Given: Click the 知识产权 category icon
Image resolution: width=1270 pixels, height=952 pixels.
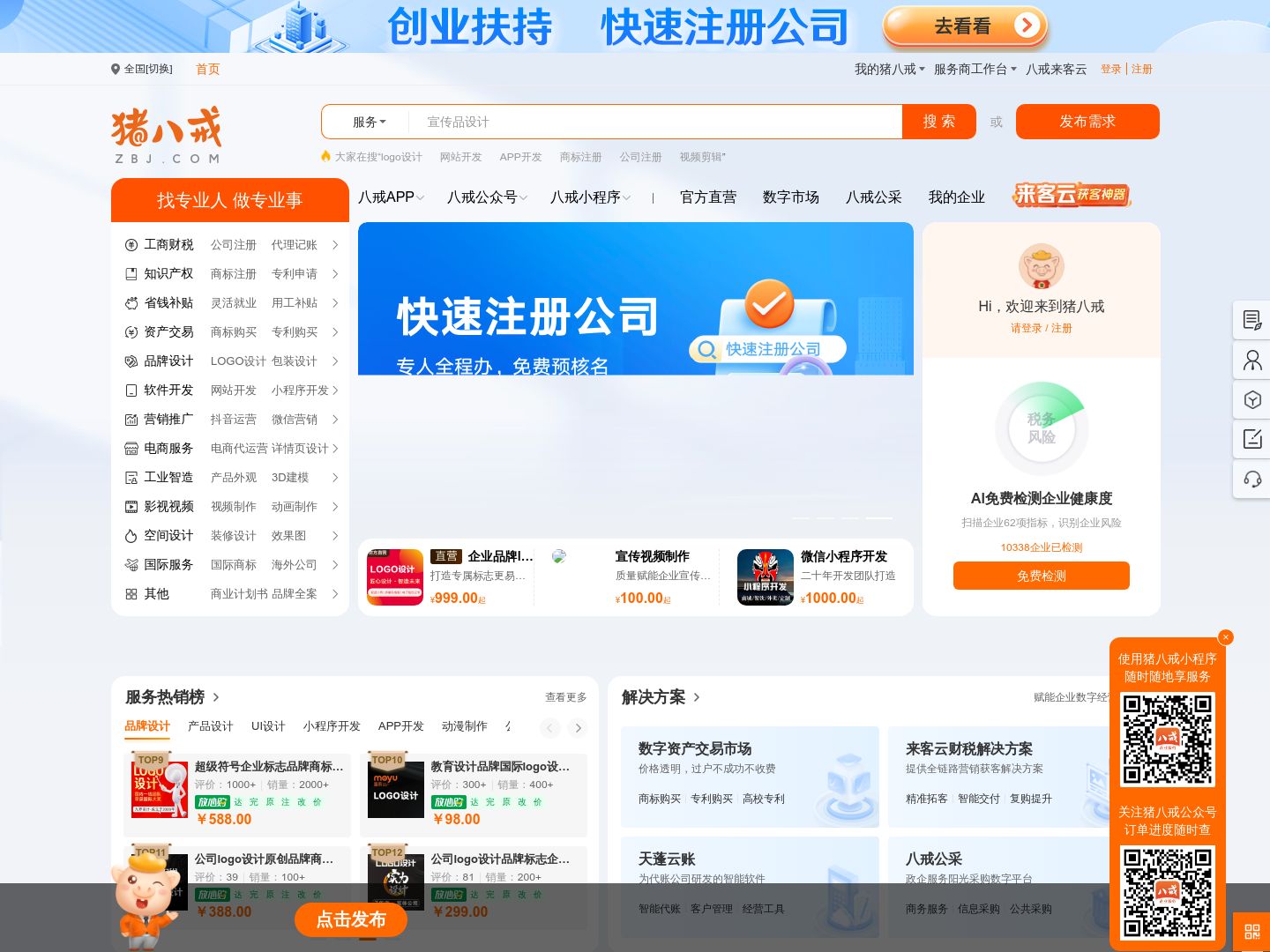Looking at the screenshot, I should click(x=131, y=274).
